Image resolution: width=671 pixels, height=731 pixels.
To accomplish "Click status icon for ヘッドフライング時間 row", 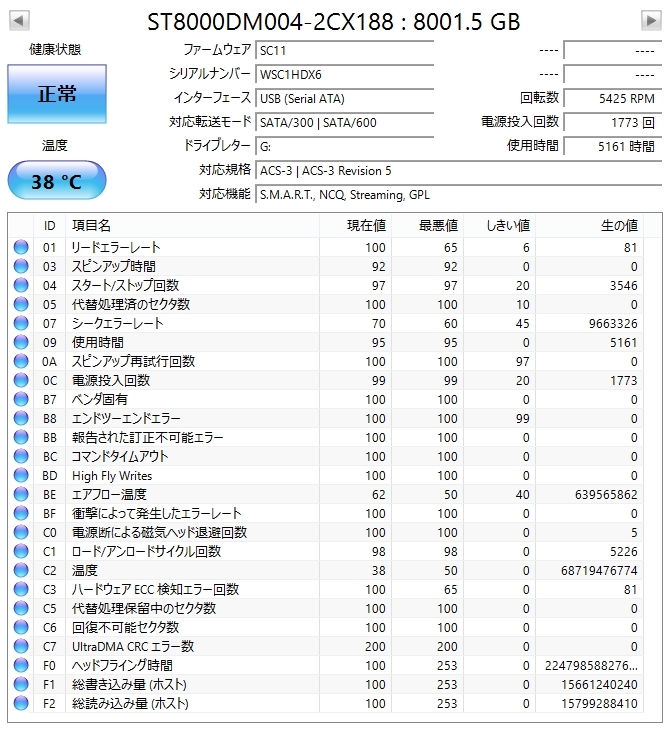I will (x=21, y=665).
